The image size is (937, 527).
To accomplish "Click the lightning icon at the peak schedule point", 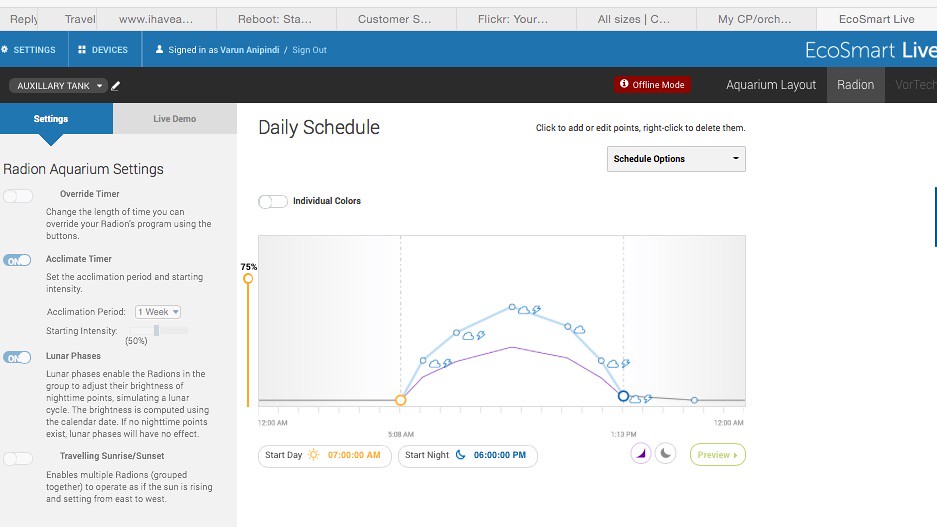I will 537,310.
